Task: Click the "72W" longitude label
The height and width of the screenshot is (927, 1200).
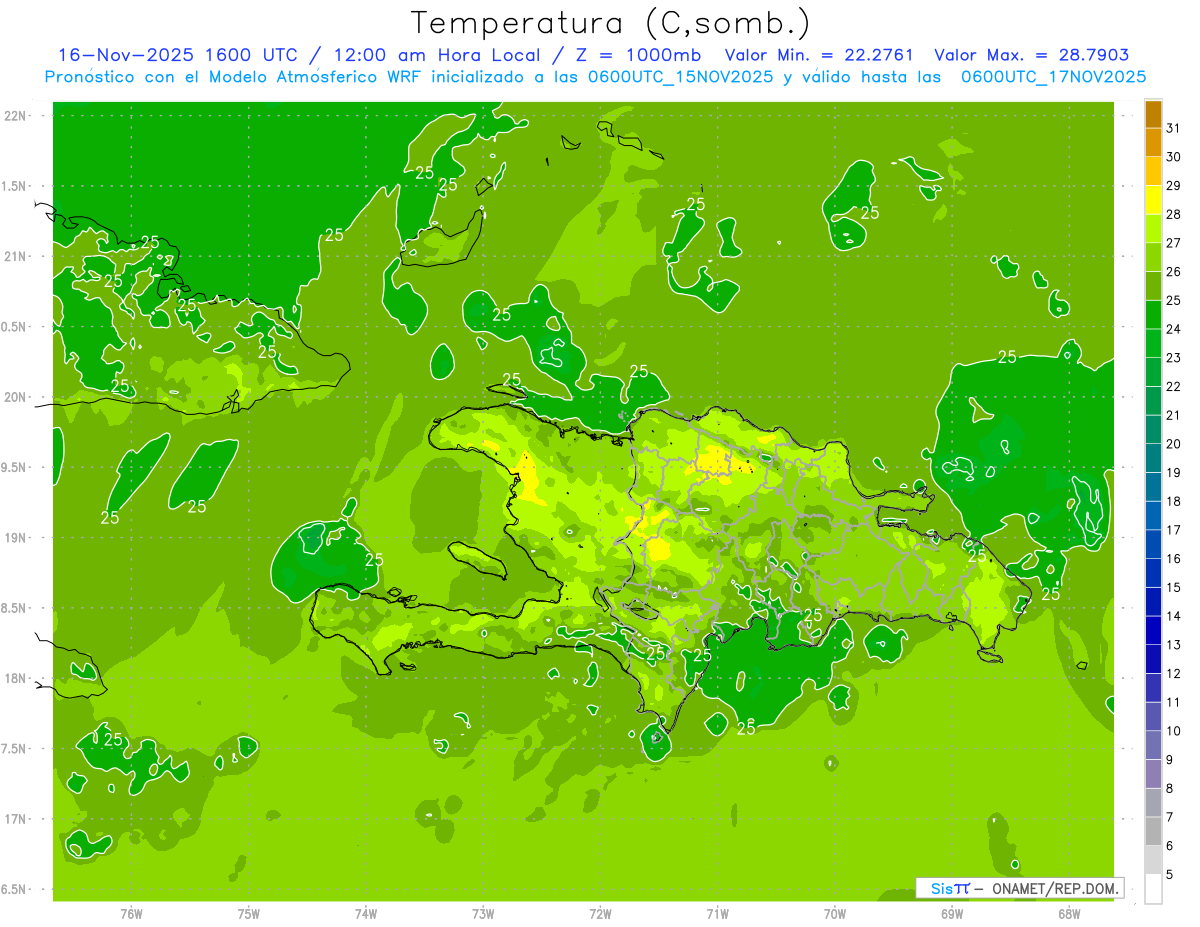Action: pyautogui.click(x=600, y=914)
